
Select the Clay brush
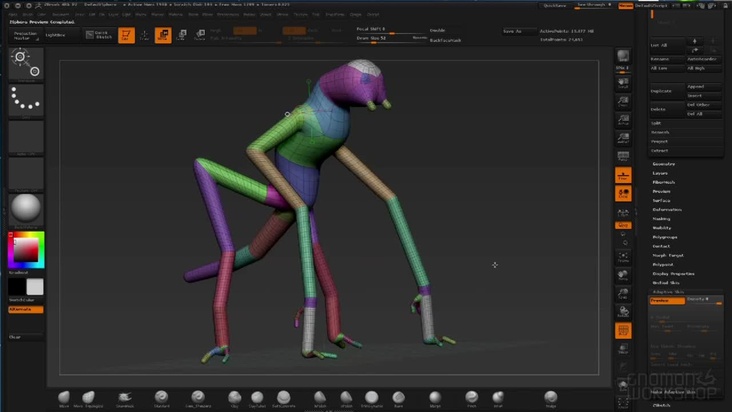click(234, 398)
